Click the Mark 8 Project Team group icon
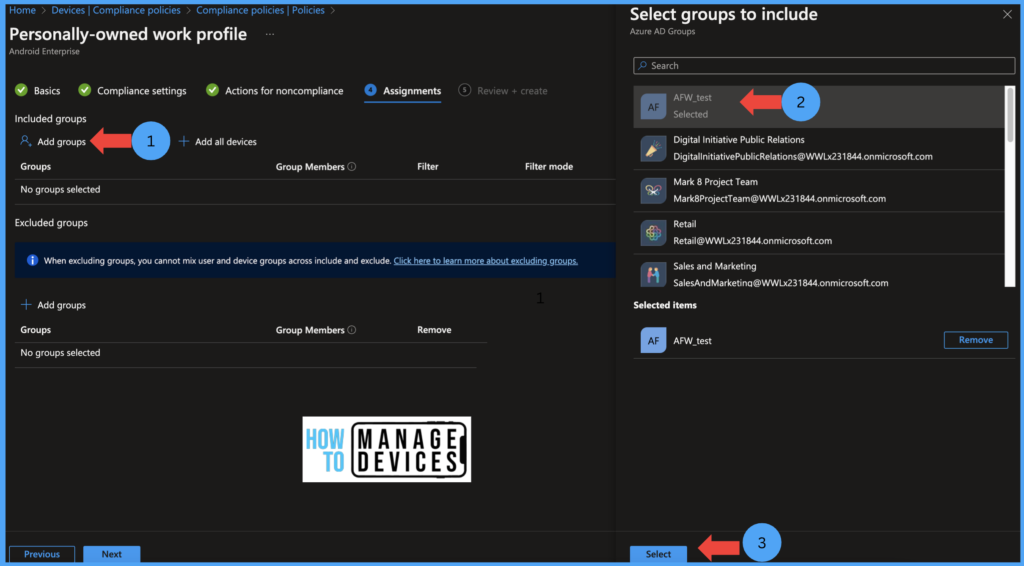The width and height of the screenshot is (1024, 566). tap(653, 191)
